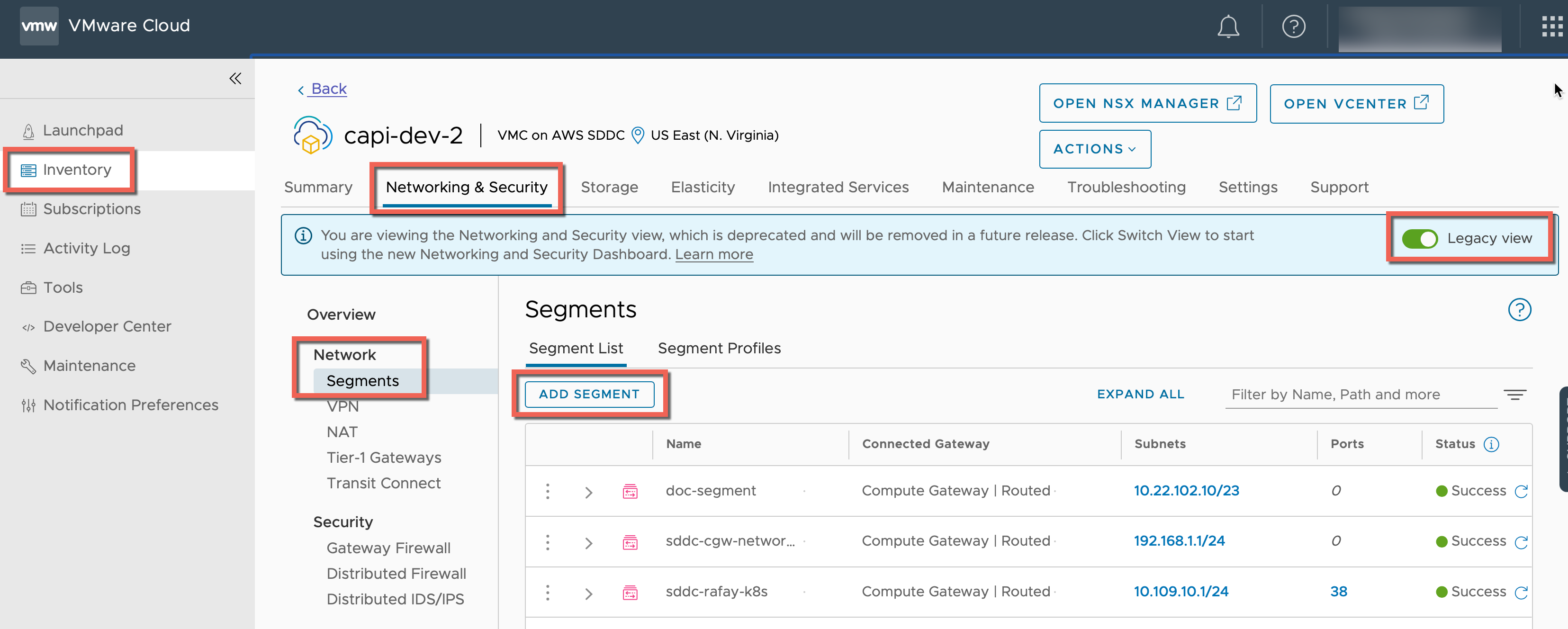Open subnet 192.168.1.1/24 link
1568x629 pixels.
click(x=1179, y=541)
